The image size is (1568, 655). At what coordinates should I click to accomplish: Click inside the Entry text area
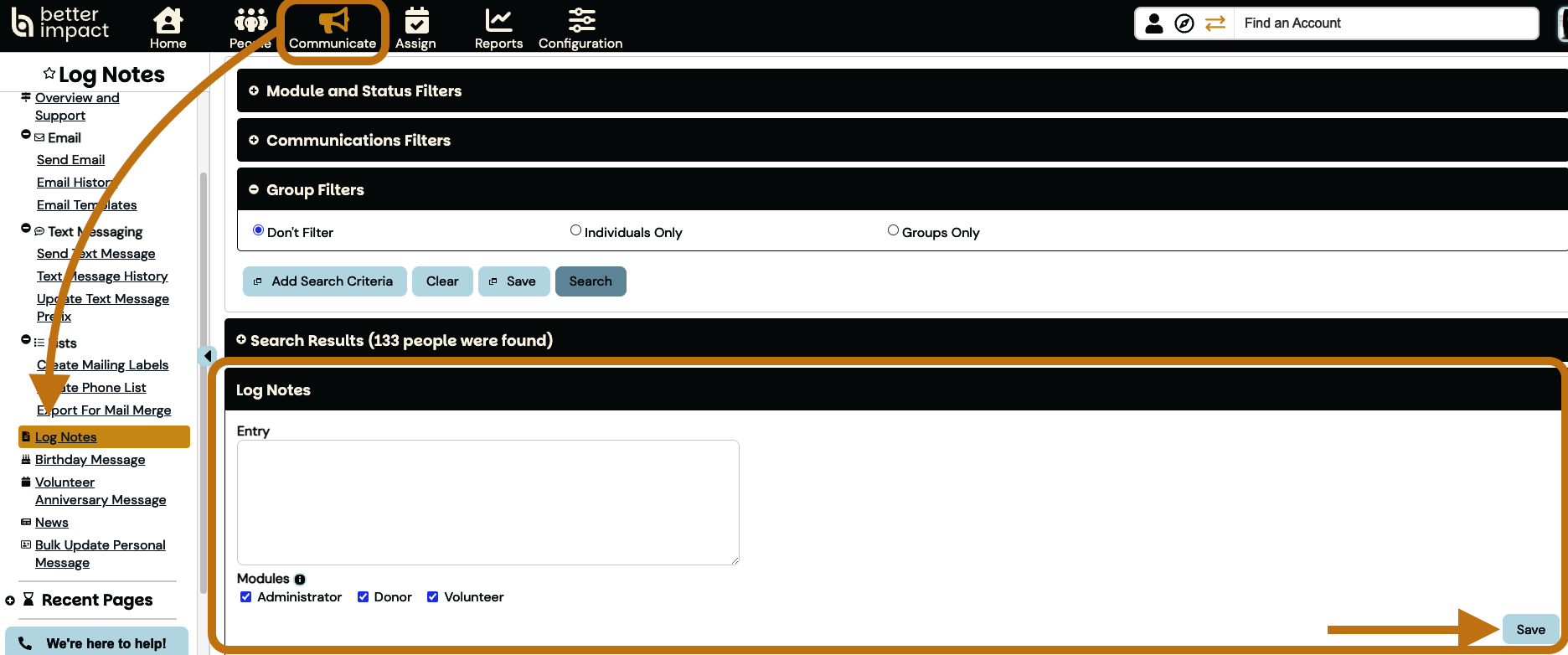click(487, 503)
